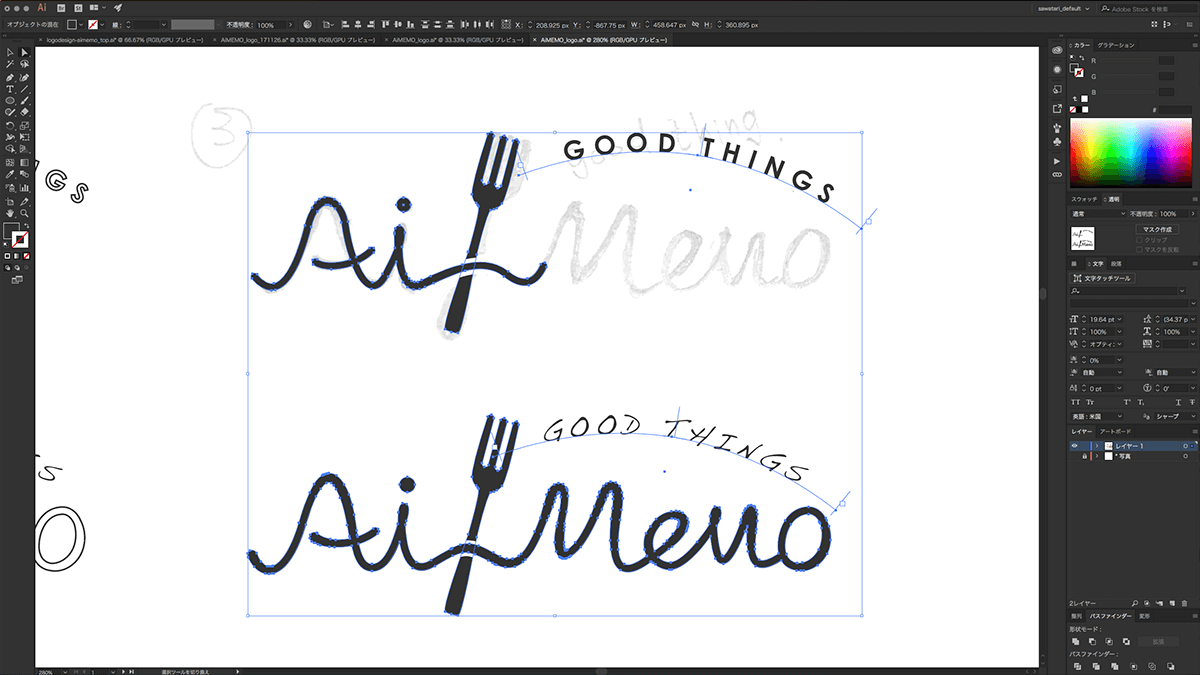The image size is (1200, 675).
Task: Select the Rotate tool
Action: pyautogui.click(x=9, y=125)
